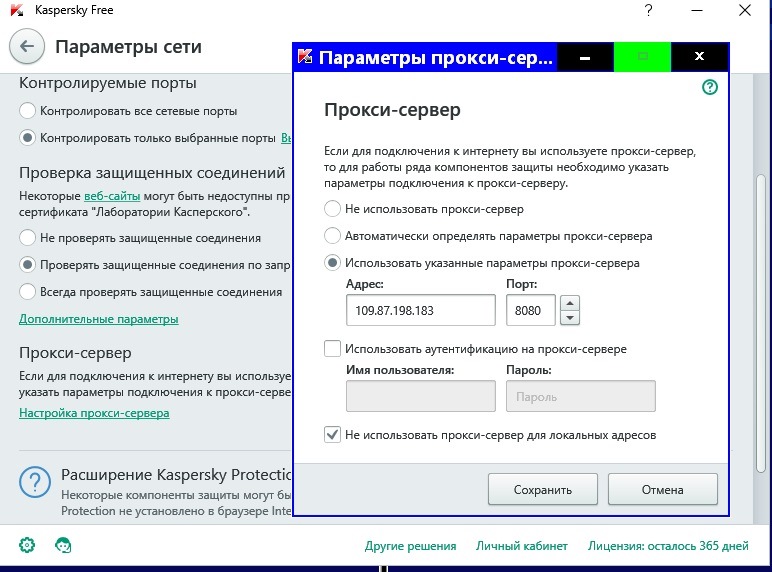This screenshot has height=572, width=772.
Task: Click 'Лицензия: осталось 365 дней' link
Action: (x=668, y=545)
